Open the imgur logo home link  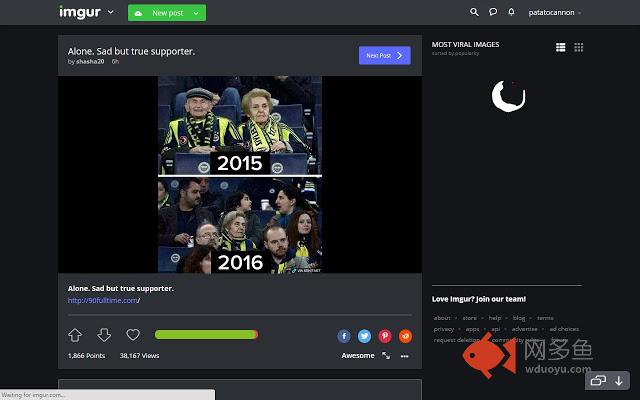point(80,12)
